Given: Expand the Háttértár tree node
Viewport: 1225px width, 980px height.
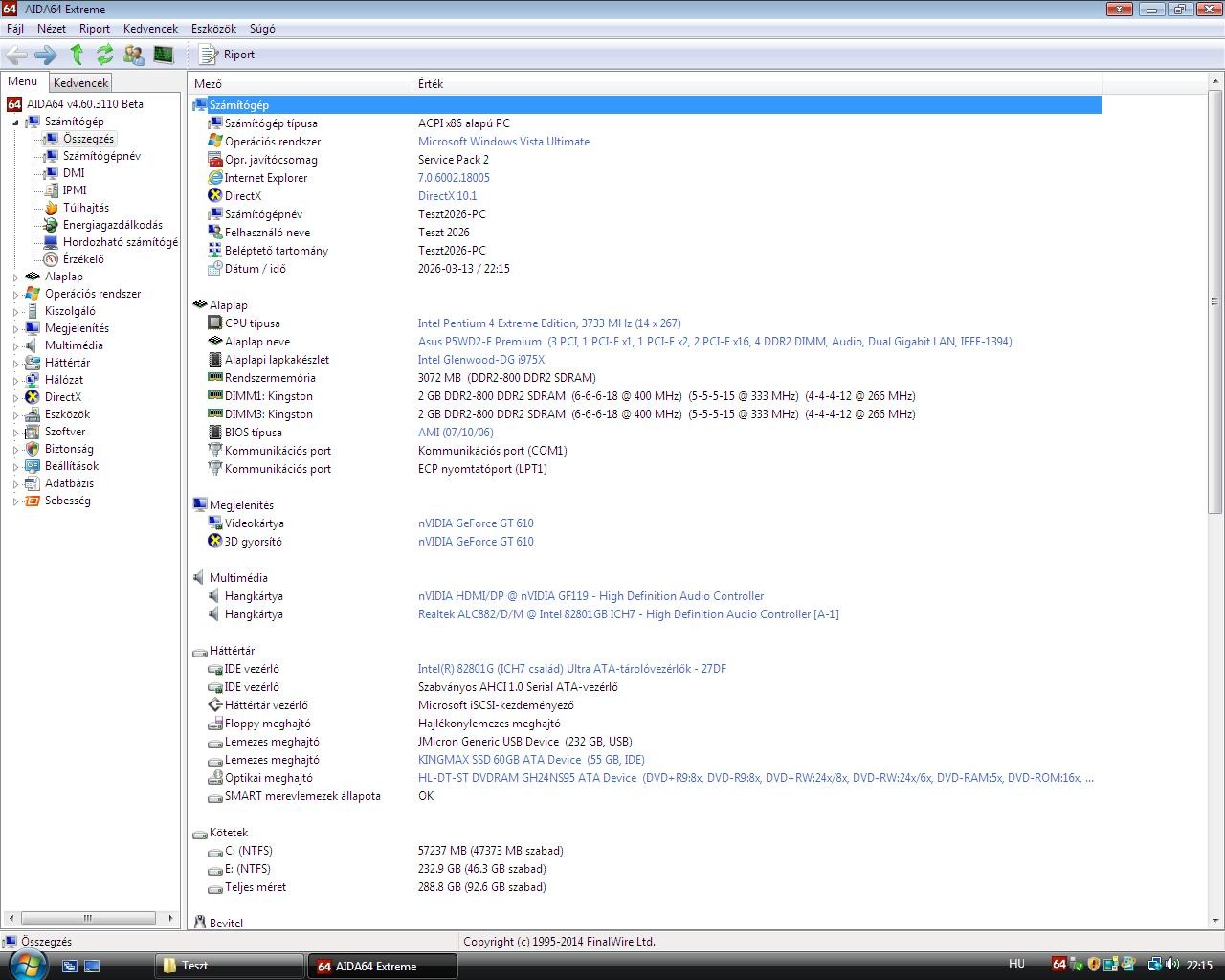Looking at the screenshot, I should [15, 364].
